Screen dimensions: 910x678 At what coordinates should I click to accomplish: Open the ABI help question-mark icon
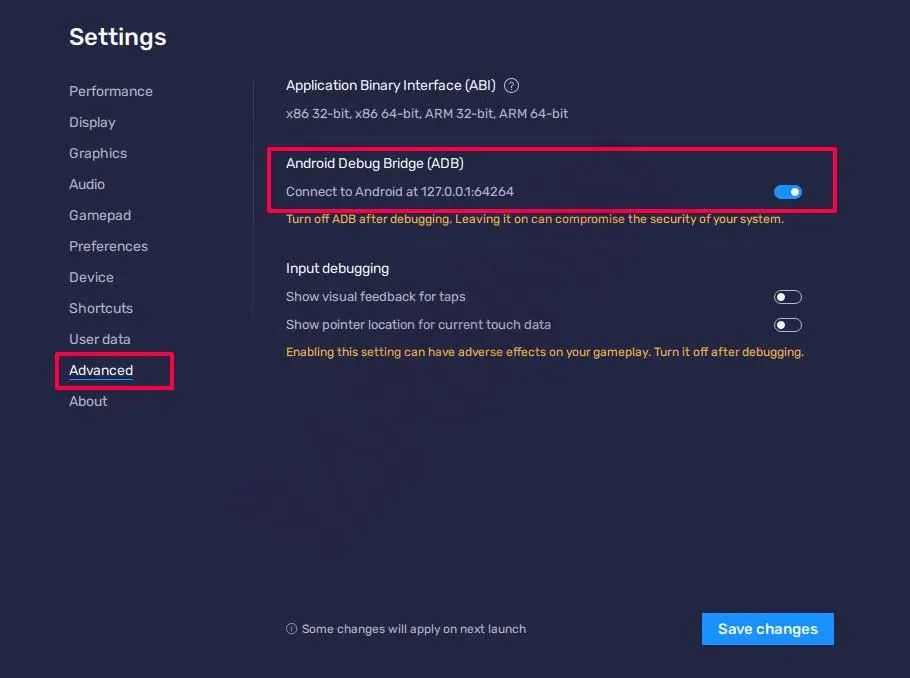coord(511,86)
